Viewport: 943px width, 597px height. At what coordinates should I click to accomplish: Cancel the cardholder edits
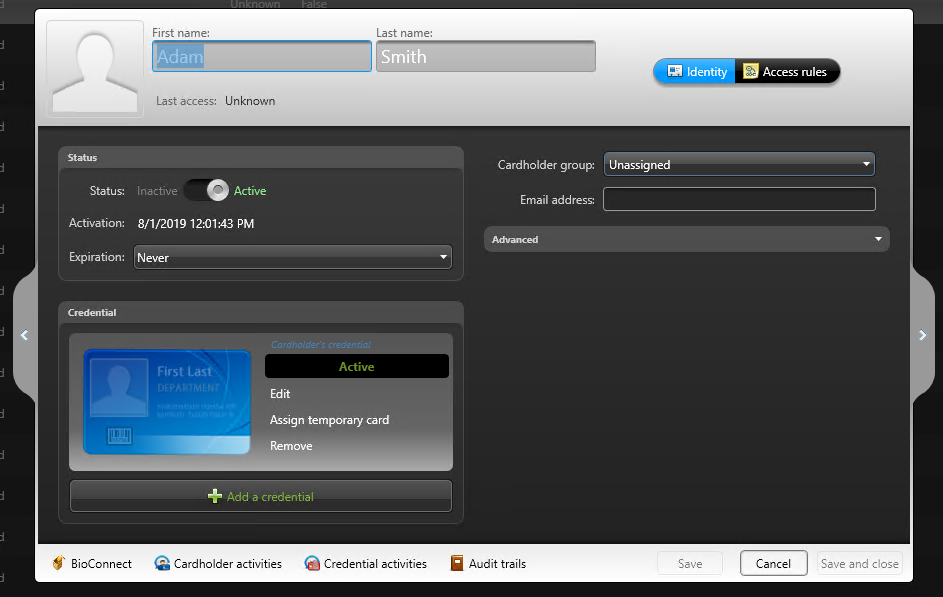pyautogui.click(x=773, y=563)
